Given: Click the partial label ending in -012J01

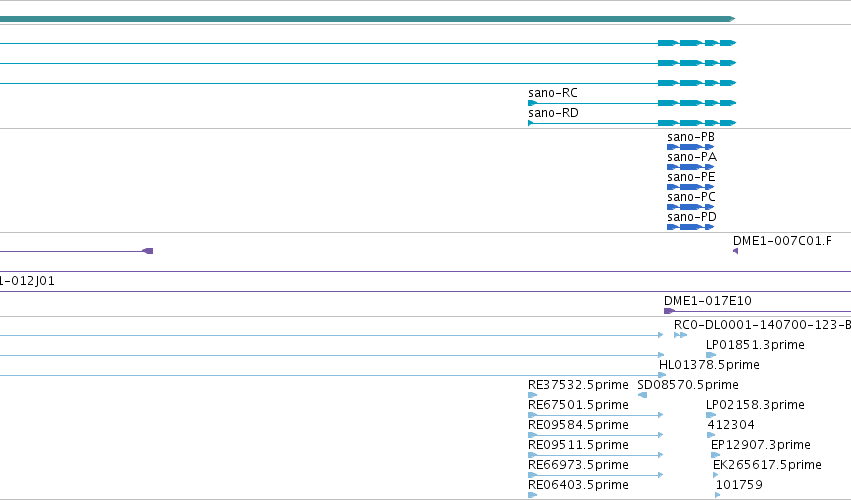Looking at the screenshot, I should click(27, 281).
